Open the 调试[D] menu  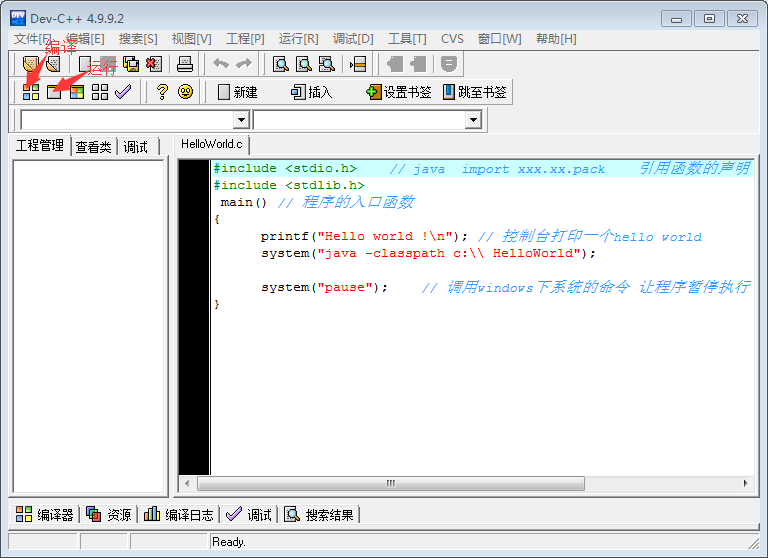click(x=353, y=39)
